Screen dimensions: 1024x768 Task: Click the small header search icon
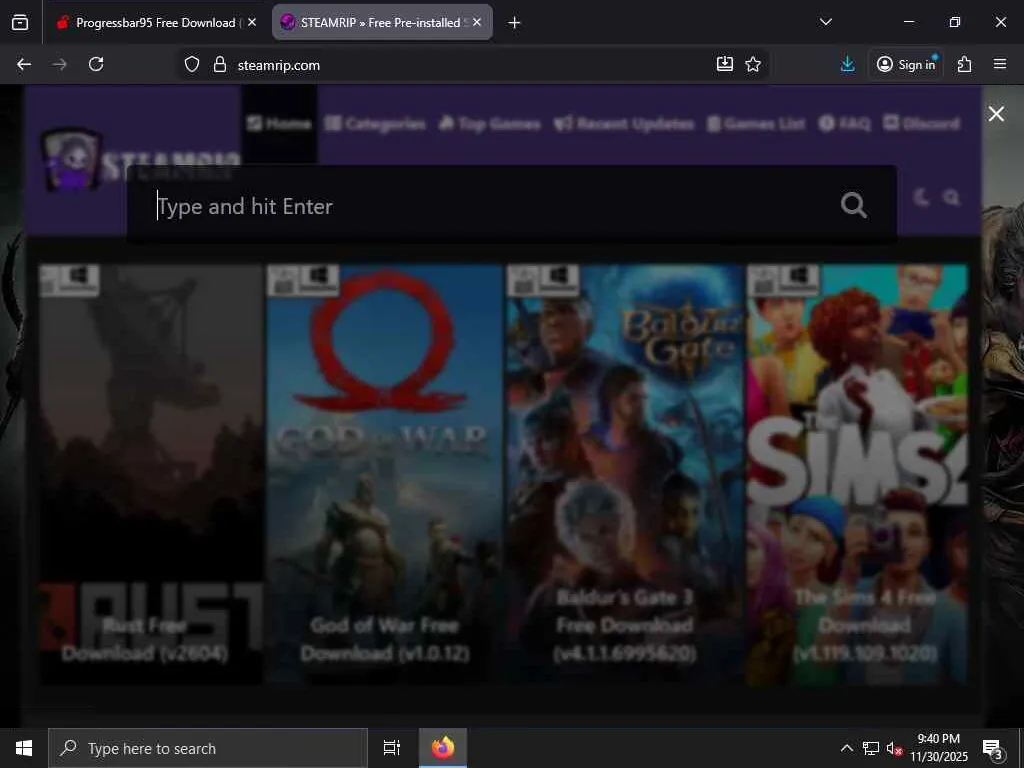click(x=952, y=197)
